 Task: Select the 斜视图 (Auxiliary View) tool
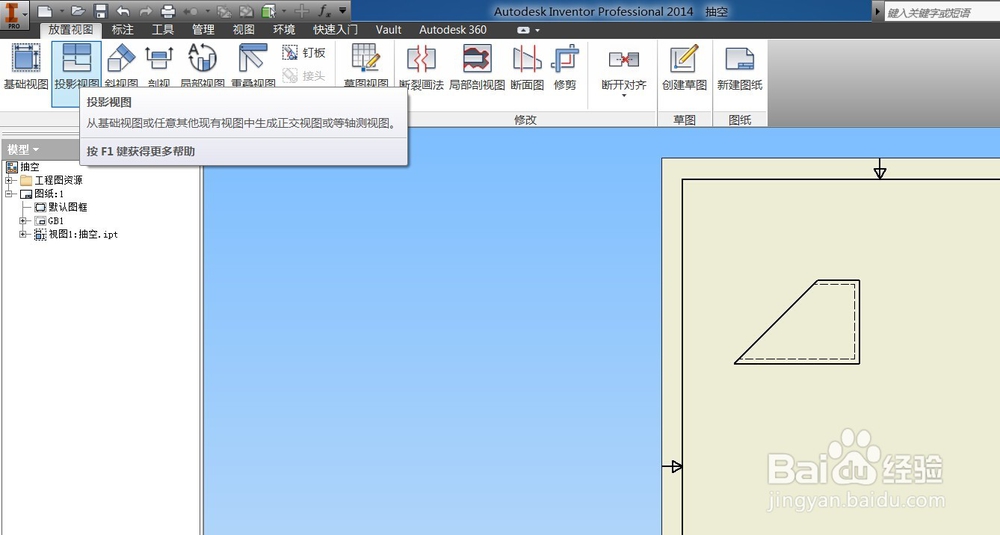click(x=121, y=66)
